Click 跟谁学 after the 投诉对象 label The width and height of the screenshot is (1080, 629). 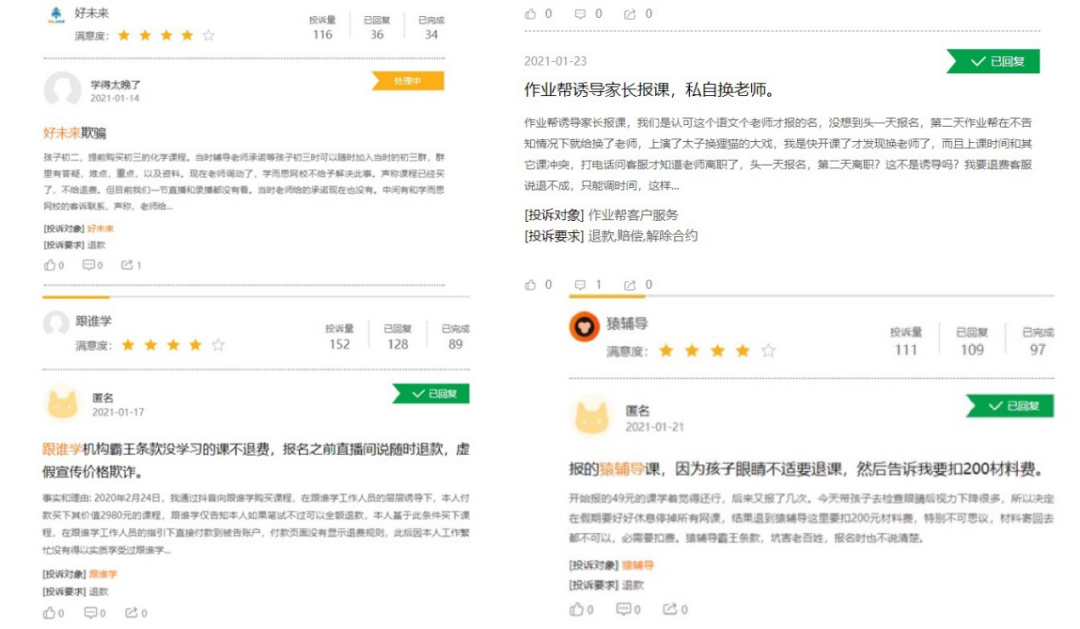tap(103, 574)
